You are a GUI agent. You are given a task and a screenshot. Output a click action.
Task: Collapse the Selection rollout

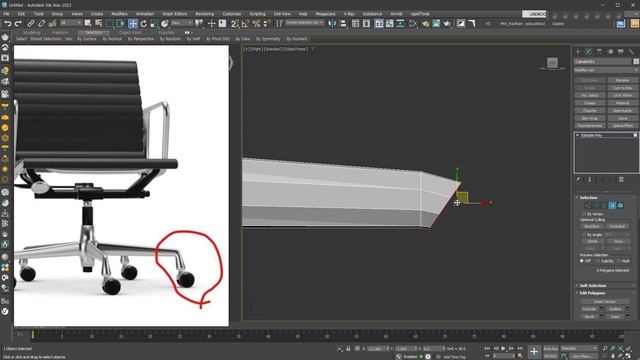(588, 198)
